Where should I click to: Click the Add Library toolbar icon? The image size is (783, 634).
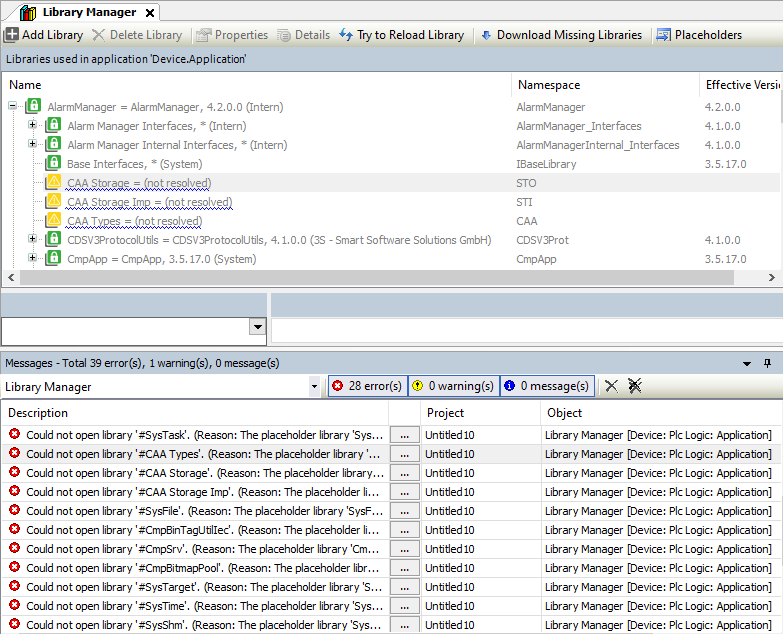[x=12, y=35]
